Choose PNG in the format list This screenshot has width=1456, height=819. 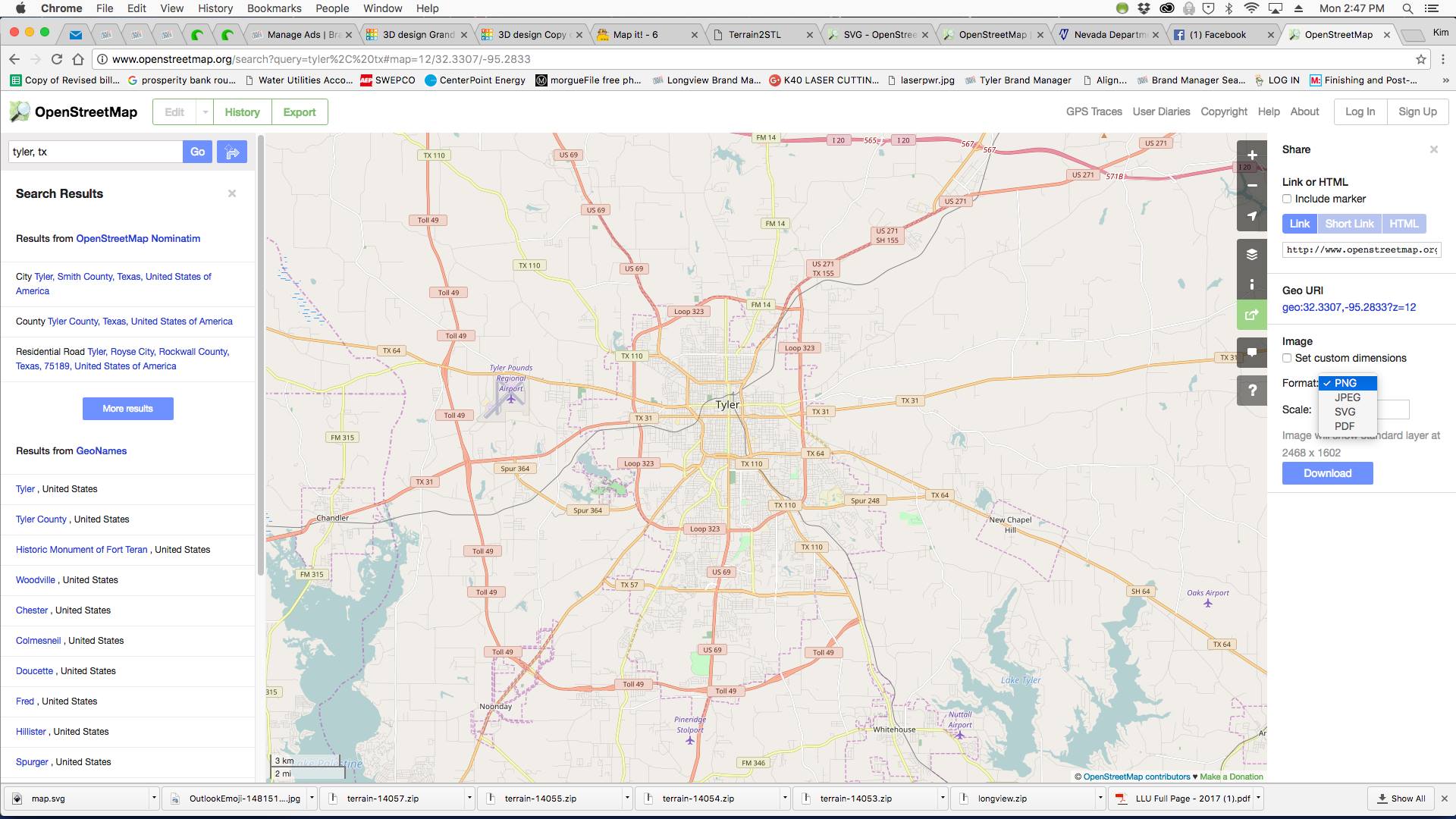click(x=1347, y=383)
